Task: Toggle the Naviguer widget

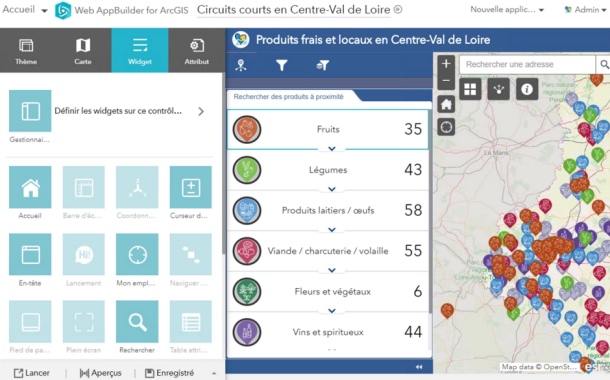Action: pyautogui.click(x=191, y=254)
